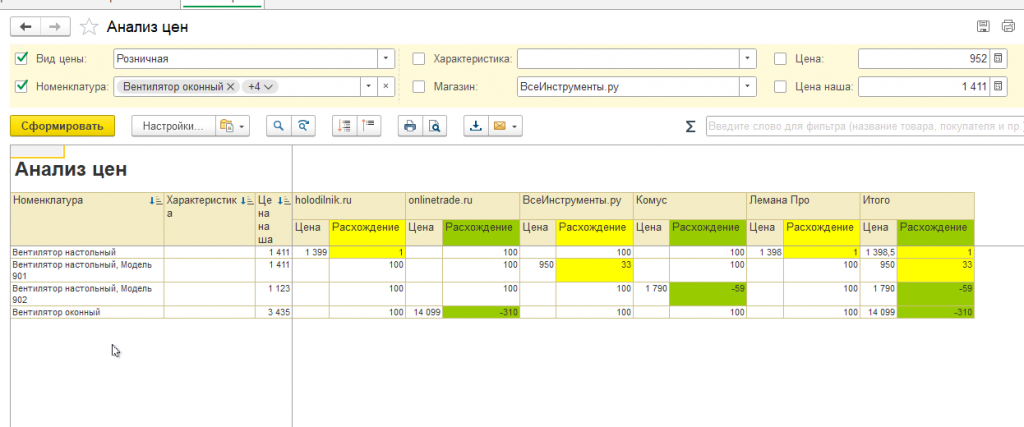The height and width of the screenshot is (427, 1024).
Task: Enable the Магазин filter checkbox
Action: tap(419, 86)
